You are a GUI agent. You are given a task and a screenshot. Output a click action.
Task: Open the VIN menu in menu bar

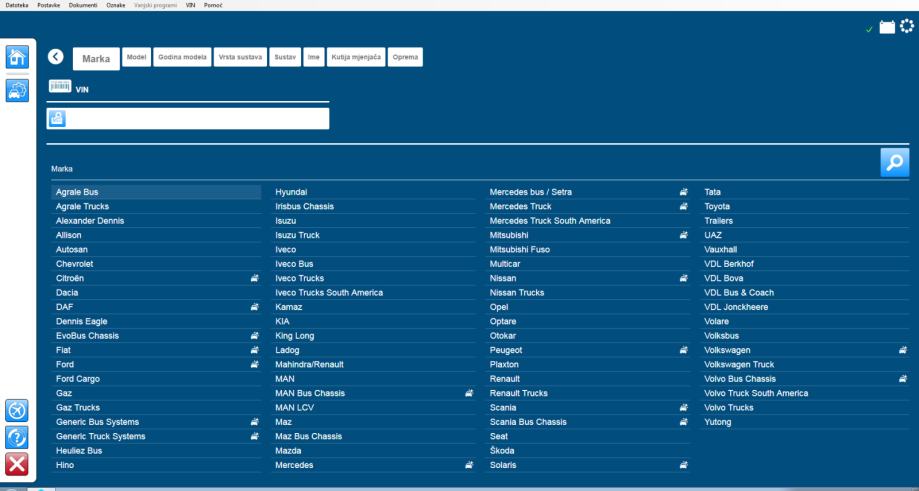(x=190, y=5)
